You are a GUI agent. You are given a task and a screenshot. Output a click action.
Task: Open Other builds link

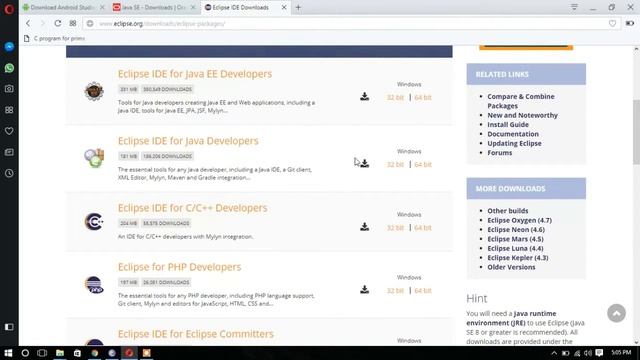click(x=508, y=211)
